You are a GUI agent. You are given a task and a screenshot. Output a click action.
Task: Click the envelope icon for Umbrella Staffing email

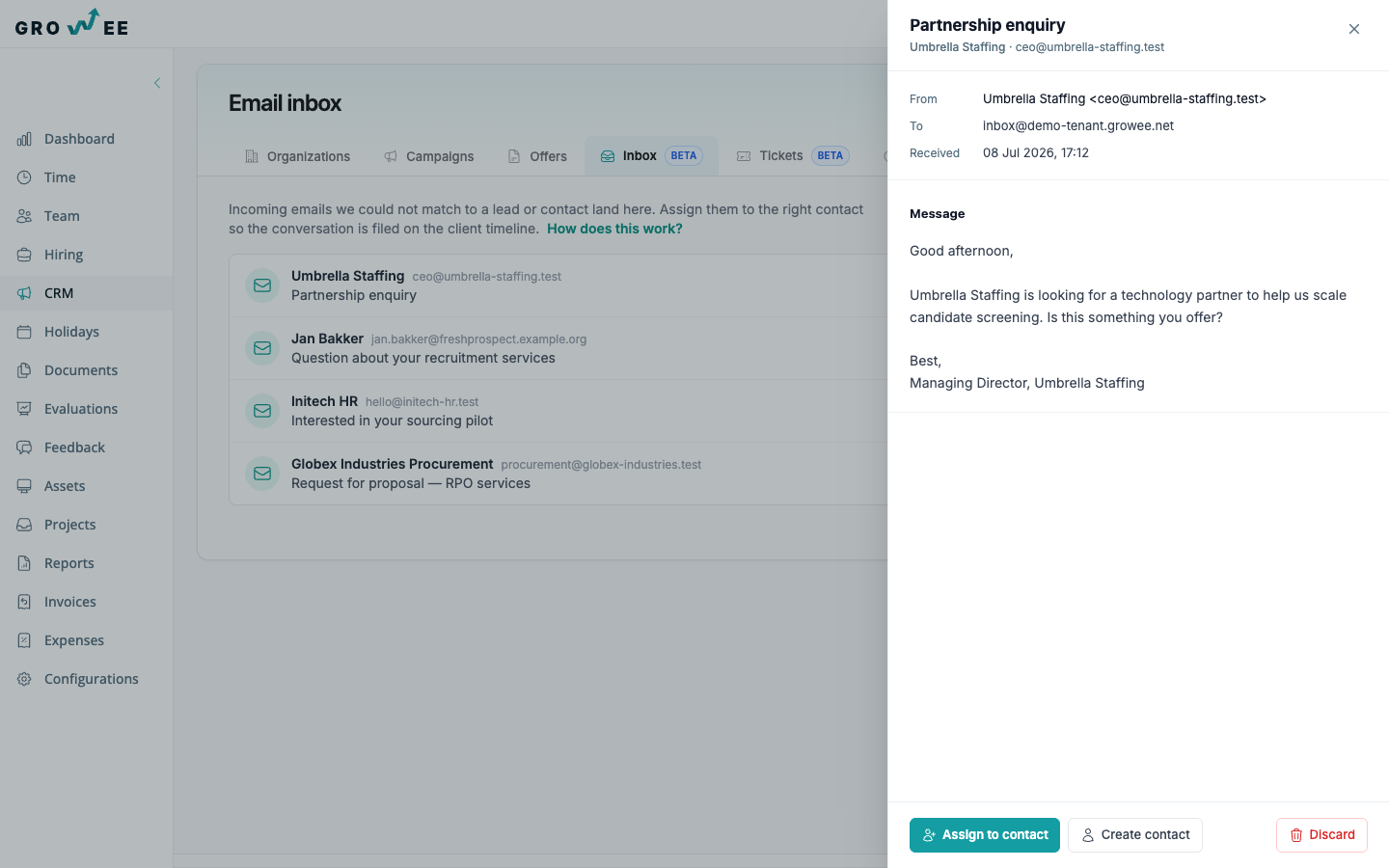(262, 285)
